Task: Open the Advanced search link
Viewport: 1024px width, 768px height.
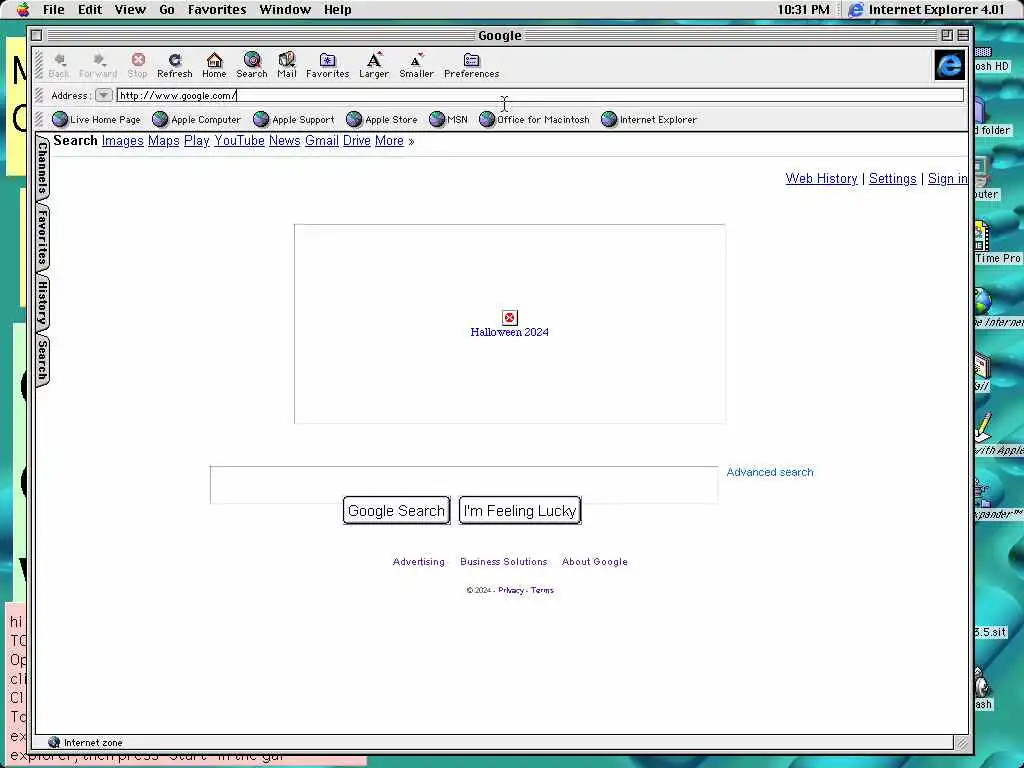Action: tap(770, 472)
